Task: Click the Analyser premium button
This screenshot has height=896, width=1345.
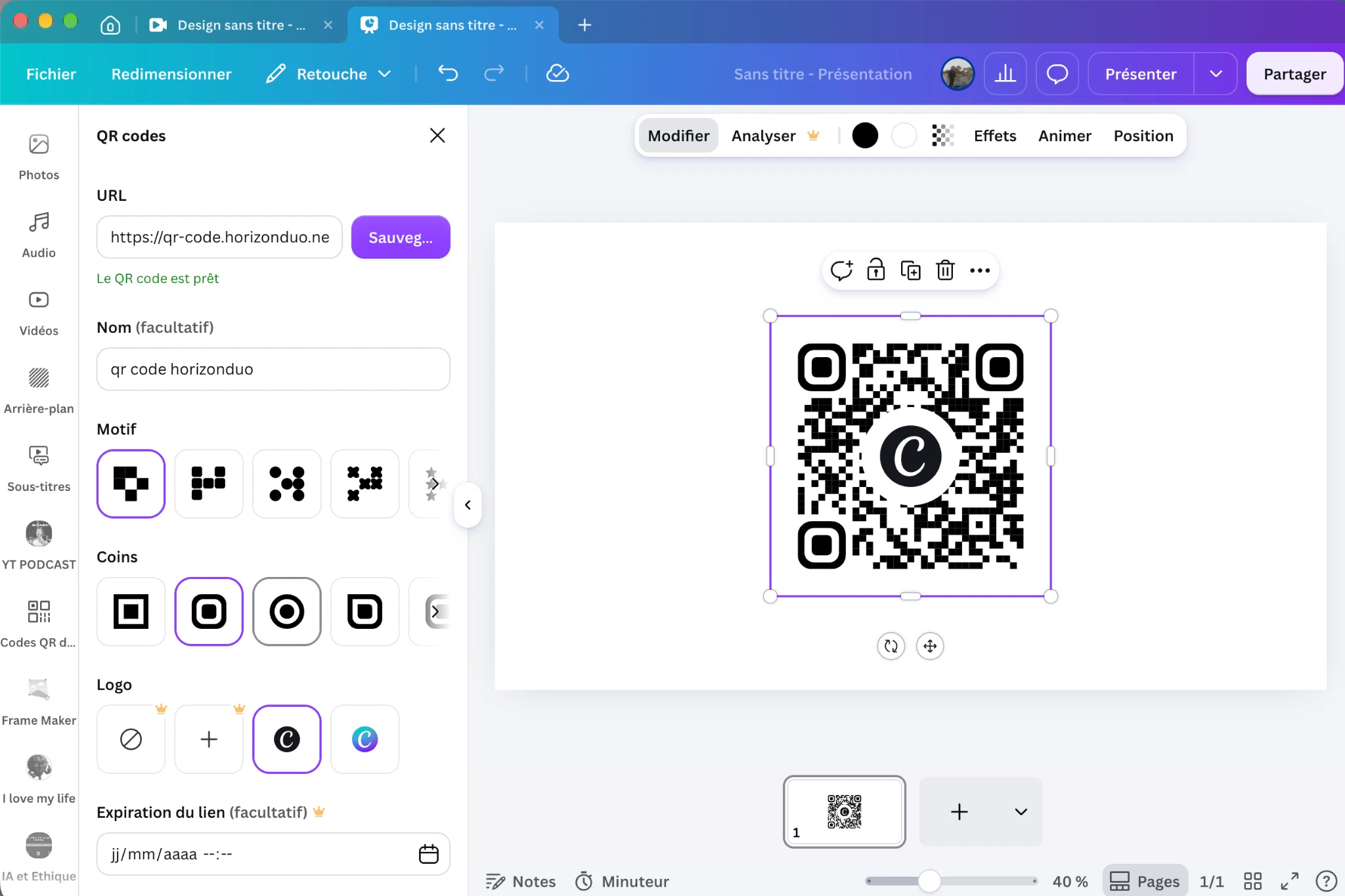Action: pyautogui.click(x=776, y=136)
